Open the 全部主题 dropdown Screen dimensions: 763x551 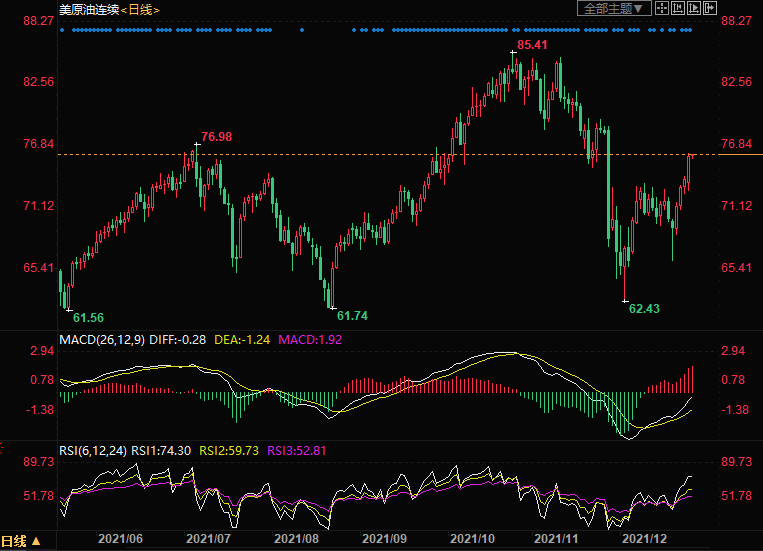(x=614, y=9)
